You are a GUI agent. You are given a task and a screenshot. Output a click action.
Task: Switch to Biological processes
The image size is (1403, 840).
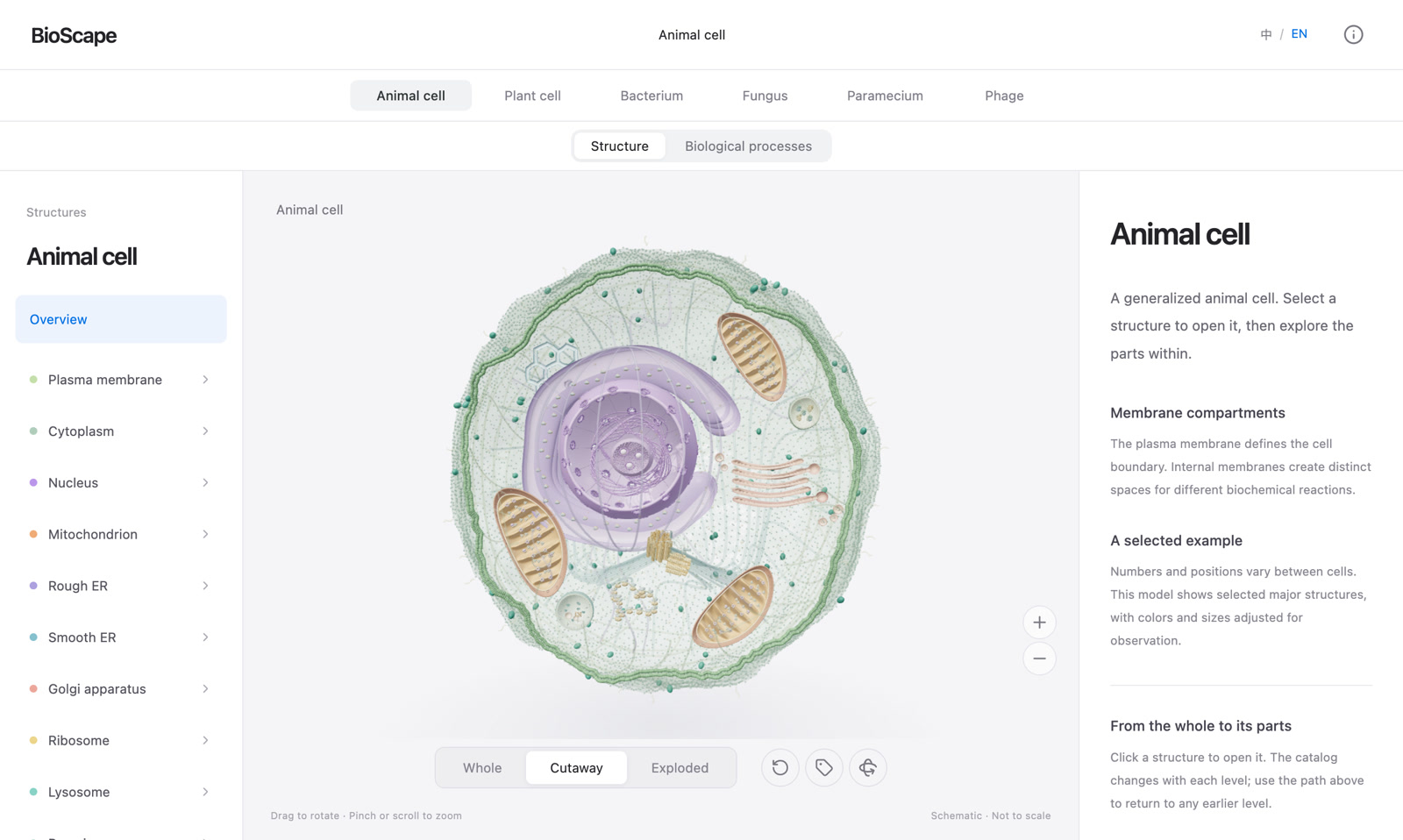pos(748,146)
